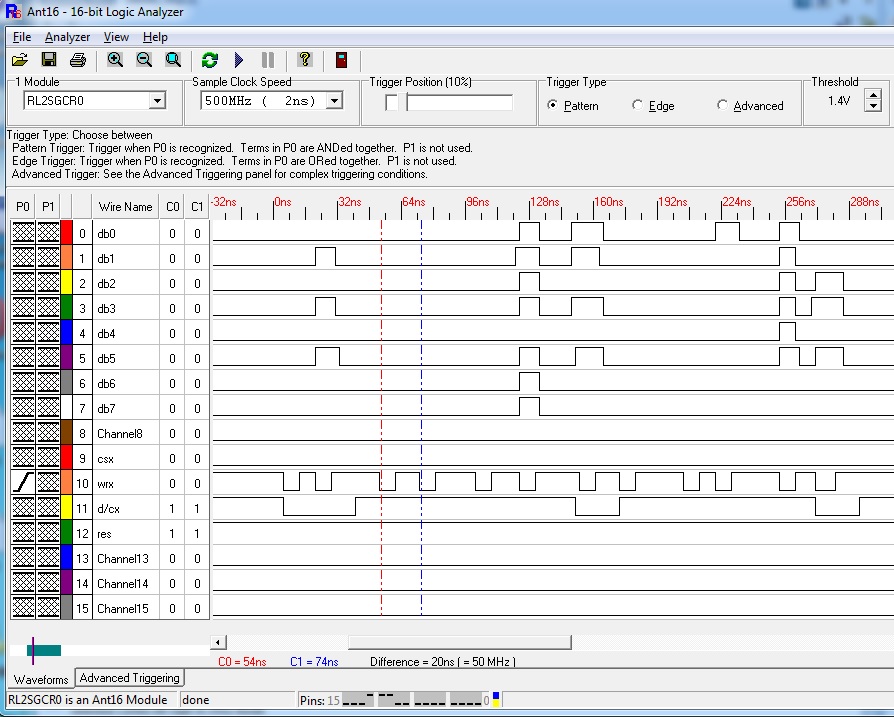This screenshot has height=717, width=894.
Task: Click the Trigger Position slider track
Action: pos(460,102)
